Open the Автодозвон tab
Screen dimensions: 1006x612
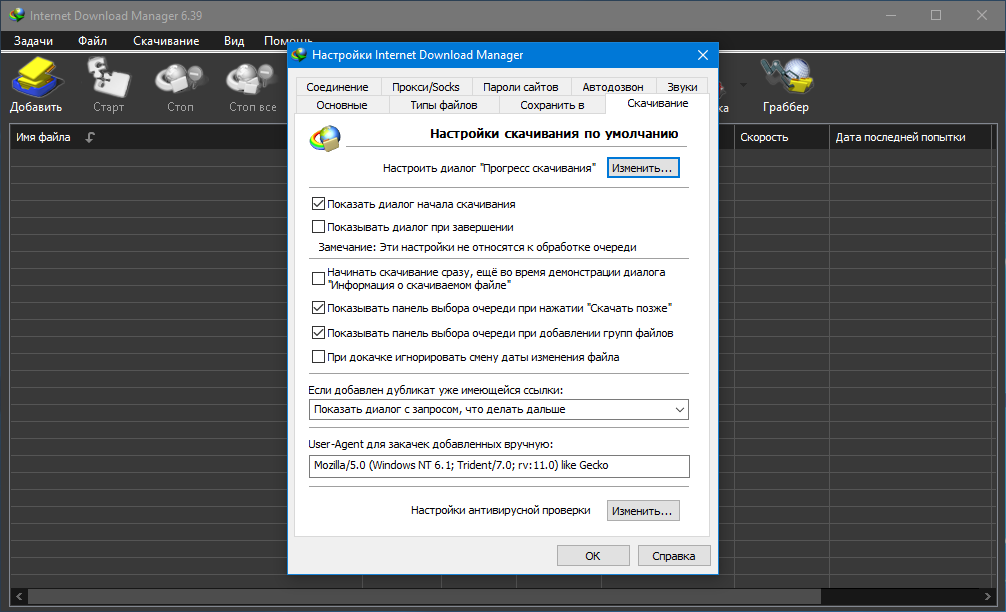pyautogui.click(x=613, y=87)
